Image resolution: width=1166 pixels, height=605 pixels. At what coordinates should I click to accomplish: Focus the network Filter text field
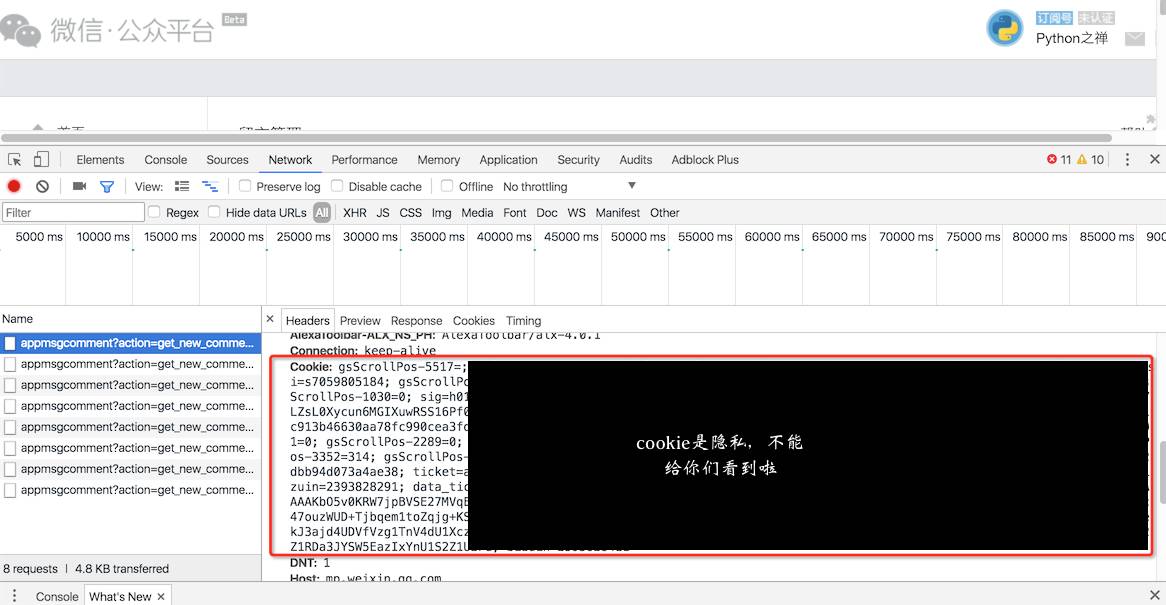coord(73,213)
